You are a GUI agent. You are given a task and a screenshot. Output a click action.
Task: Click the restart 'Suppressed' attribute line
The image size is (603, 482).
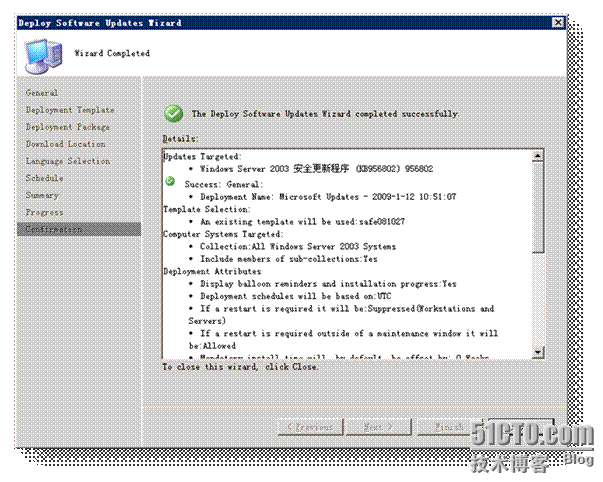(341, 315)
